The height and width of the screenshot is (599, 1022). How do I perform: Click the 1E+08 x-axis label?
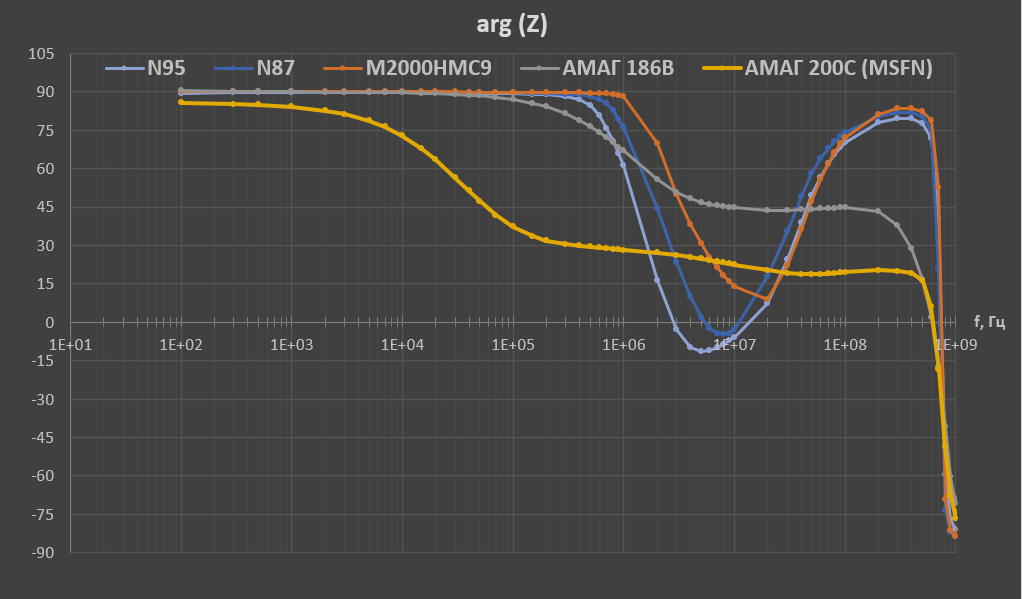click(x=845, y=345)
